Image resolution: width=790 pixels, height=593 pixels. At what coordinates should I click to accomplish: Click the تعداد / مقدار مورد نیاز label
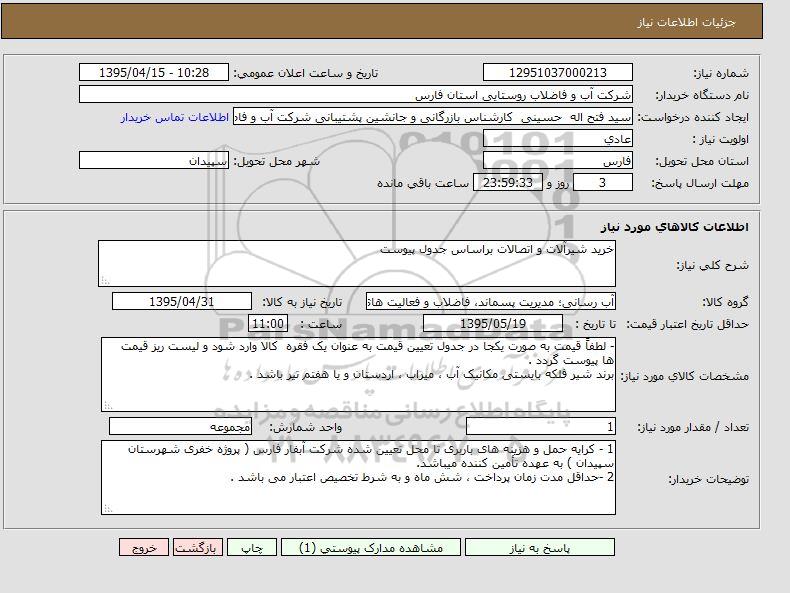pyautogui.click(x=693, y=428)
